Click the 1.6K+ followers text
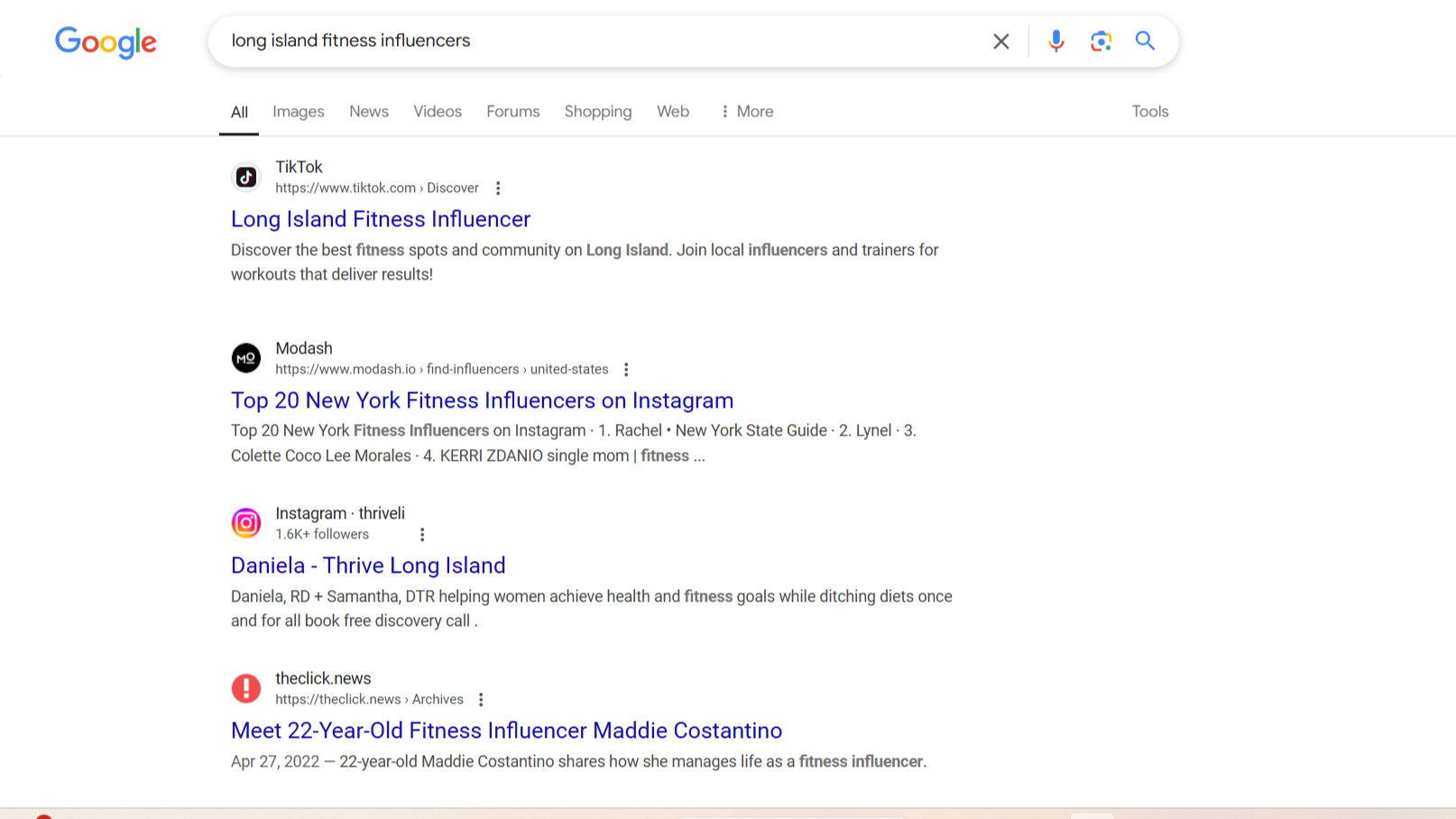Image resolution: width=1456 pixels, height=819 pixels. tap(322, 535)
